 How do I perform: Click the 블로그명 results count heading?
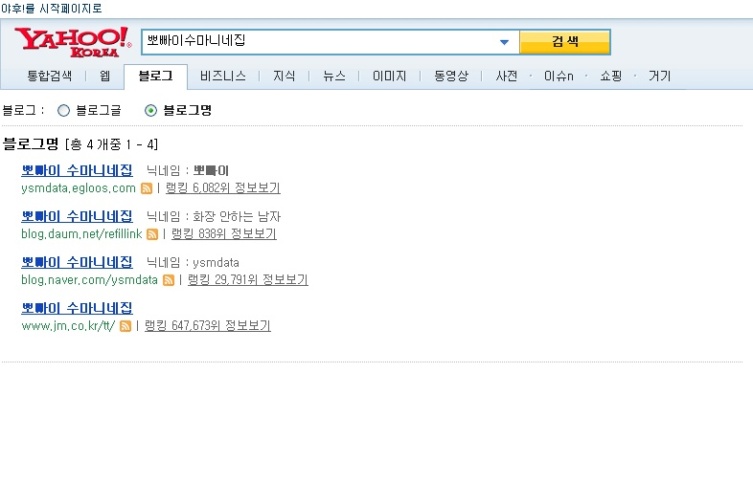click(x=80, y=144)
